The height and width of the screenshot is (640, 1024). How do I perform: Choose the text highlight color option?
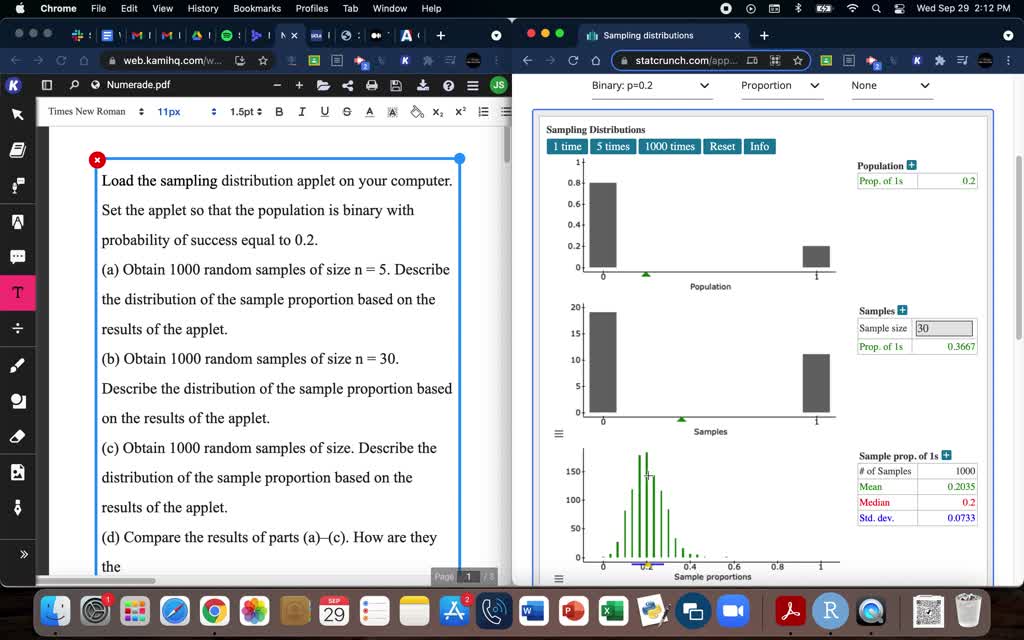click(392, 112)
